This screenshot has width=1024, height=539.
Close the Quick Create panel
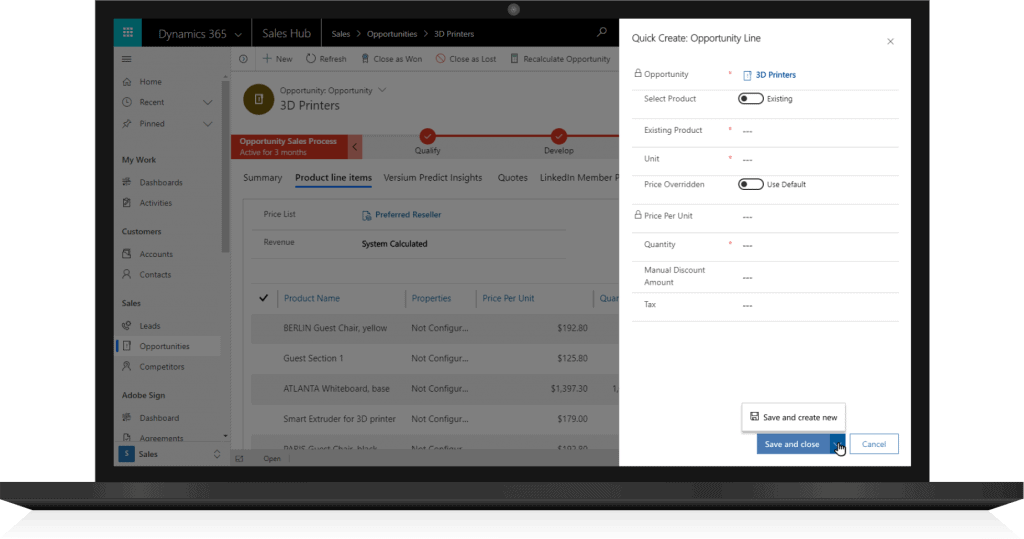point(890,41)
